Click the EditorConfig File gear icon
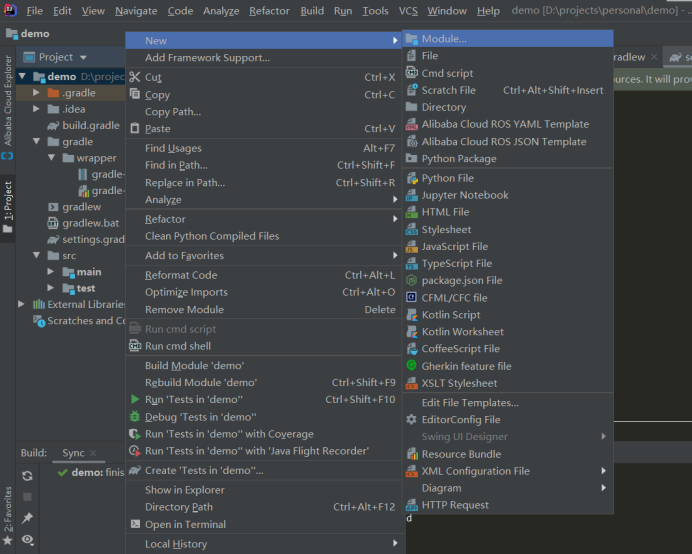692x554 pixels. click(411, 419)
